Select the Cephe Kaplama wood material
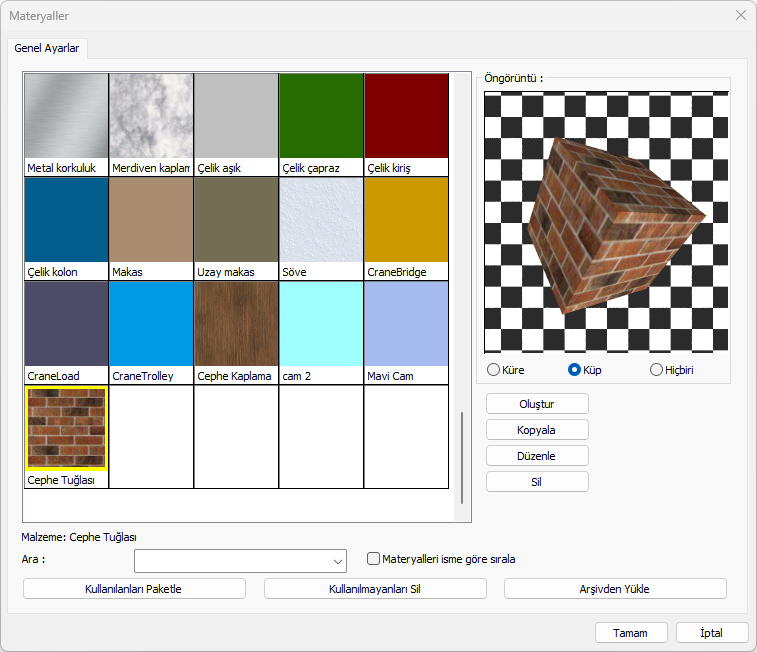Screen dimensions: 757x652 (x=236, y=324)
